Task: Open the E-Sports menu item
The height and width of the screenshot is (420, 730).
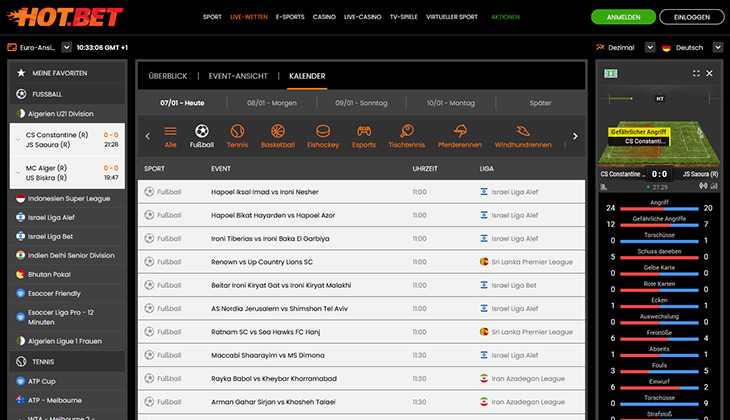Action: 290,17
